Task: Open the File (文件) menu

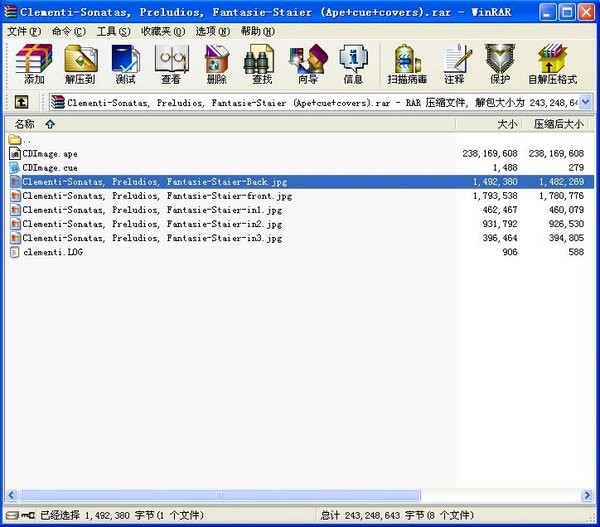Action: pos(23,31)
